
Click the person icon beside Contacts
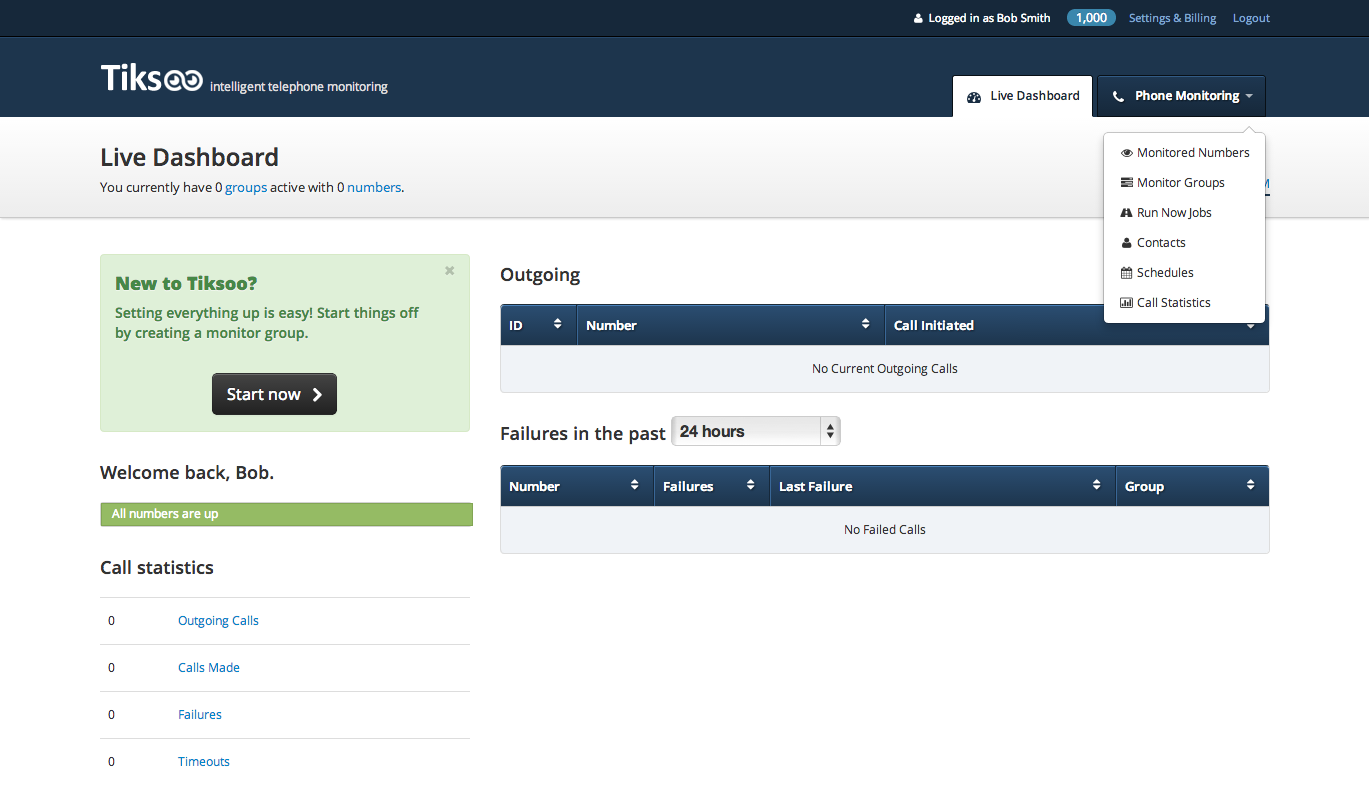1127,243
